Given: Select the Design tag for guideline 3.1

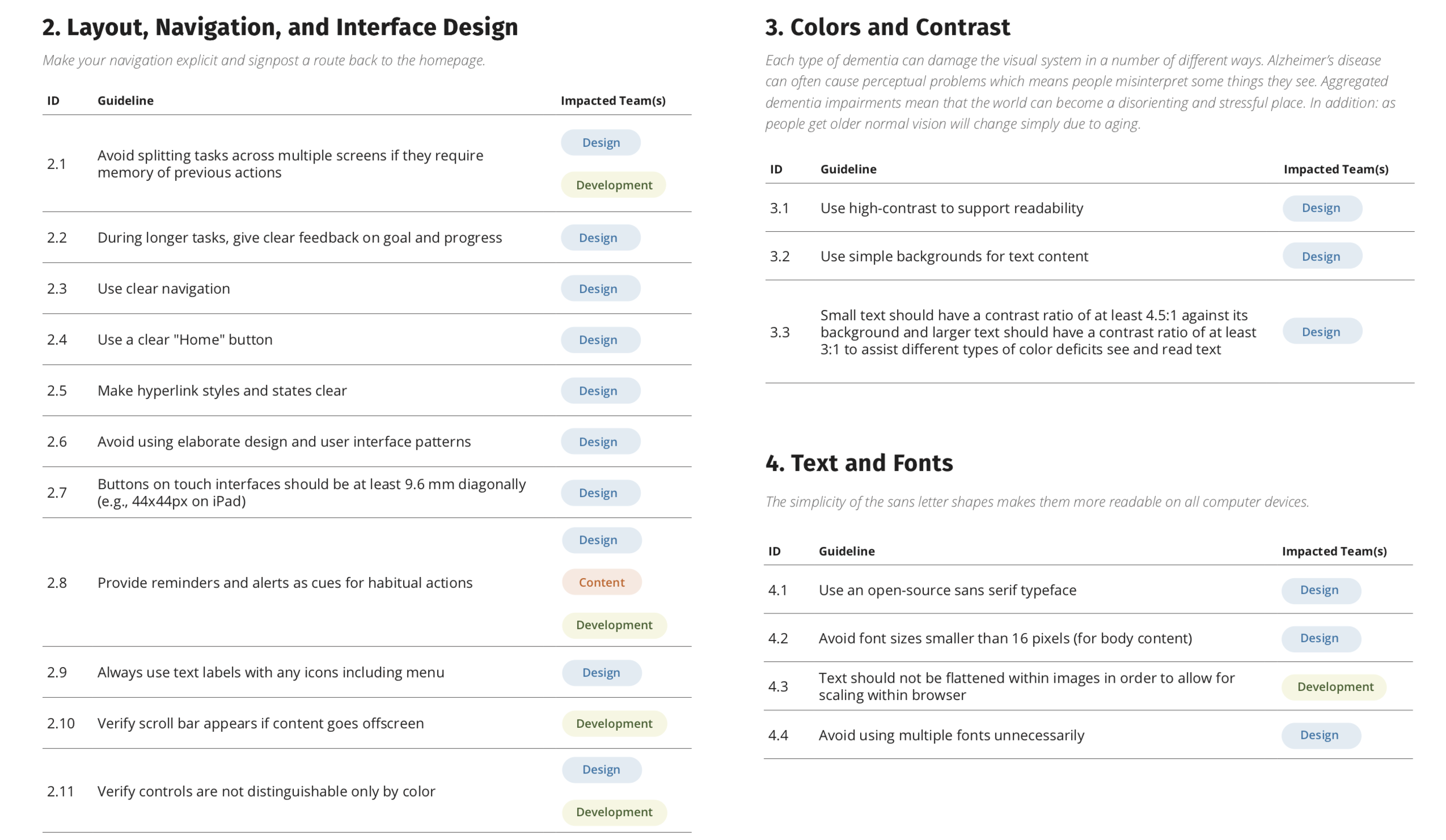Looking at the screenshot, I should point(1322,208).
